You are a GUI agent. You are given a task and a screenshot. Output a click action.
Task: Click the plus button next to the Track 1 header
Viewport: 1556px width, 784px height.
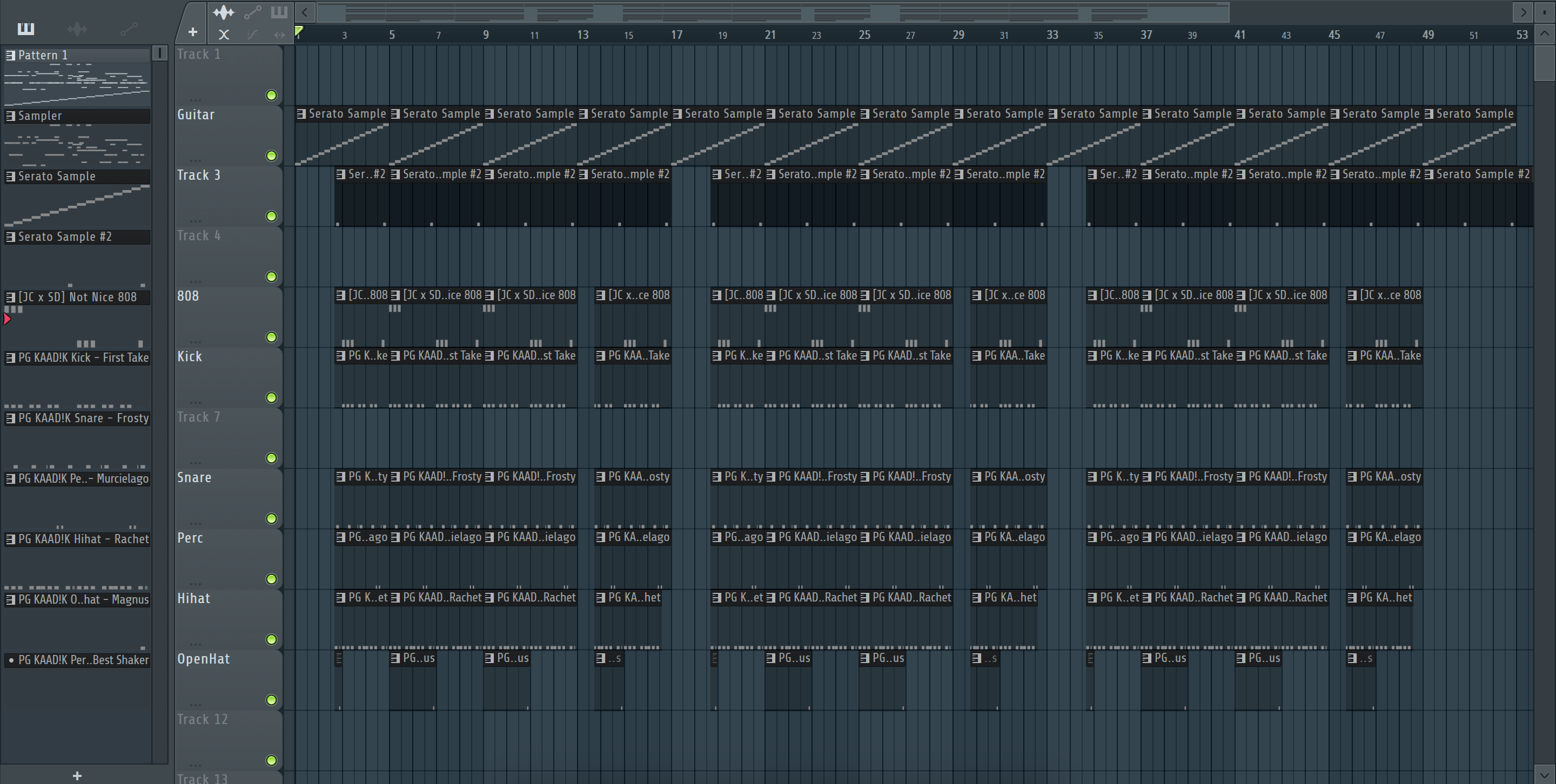[192, 32]
